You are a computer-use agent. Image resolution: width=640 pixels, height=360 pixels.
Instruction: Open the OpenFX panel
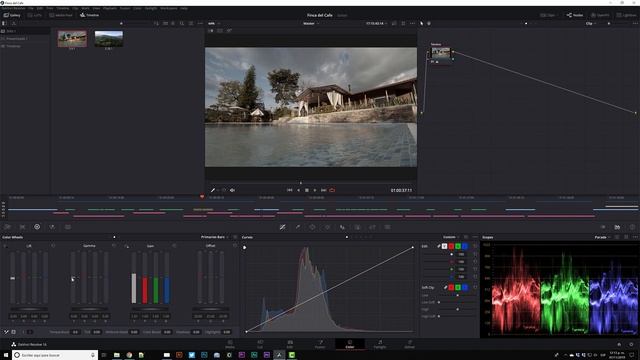(x=600, y=15)
